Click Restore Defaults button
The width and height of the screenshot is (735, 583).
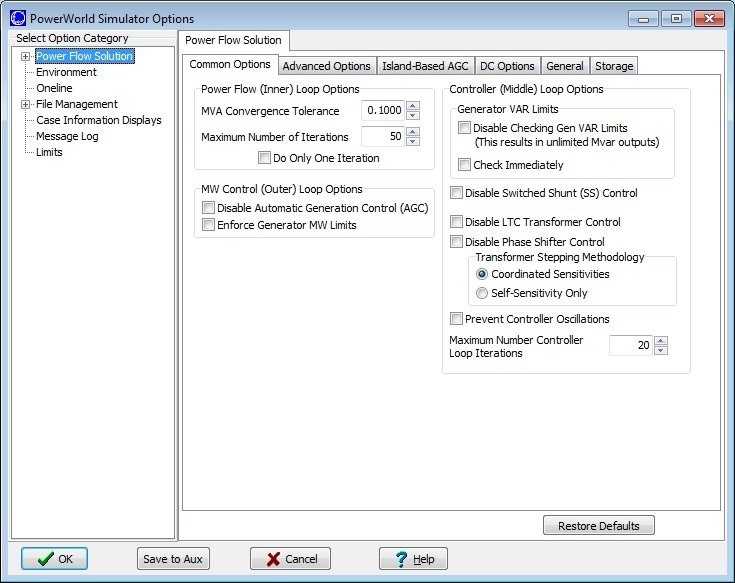599,525
